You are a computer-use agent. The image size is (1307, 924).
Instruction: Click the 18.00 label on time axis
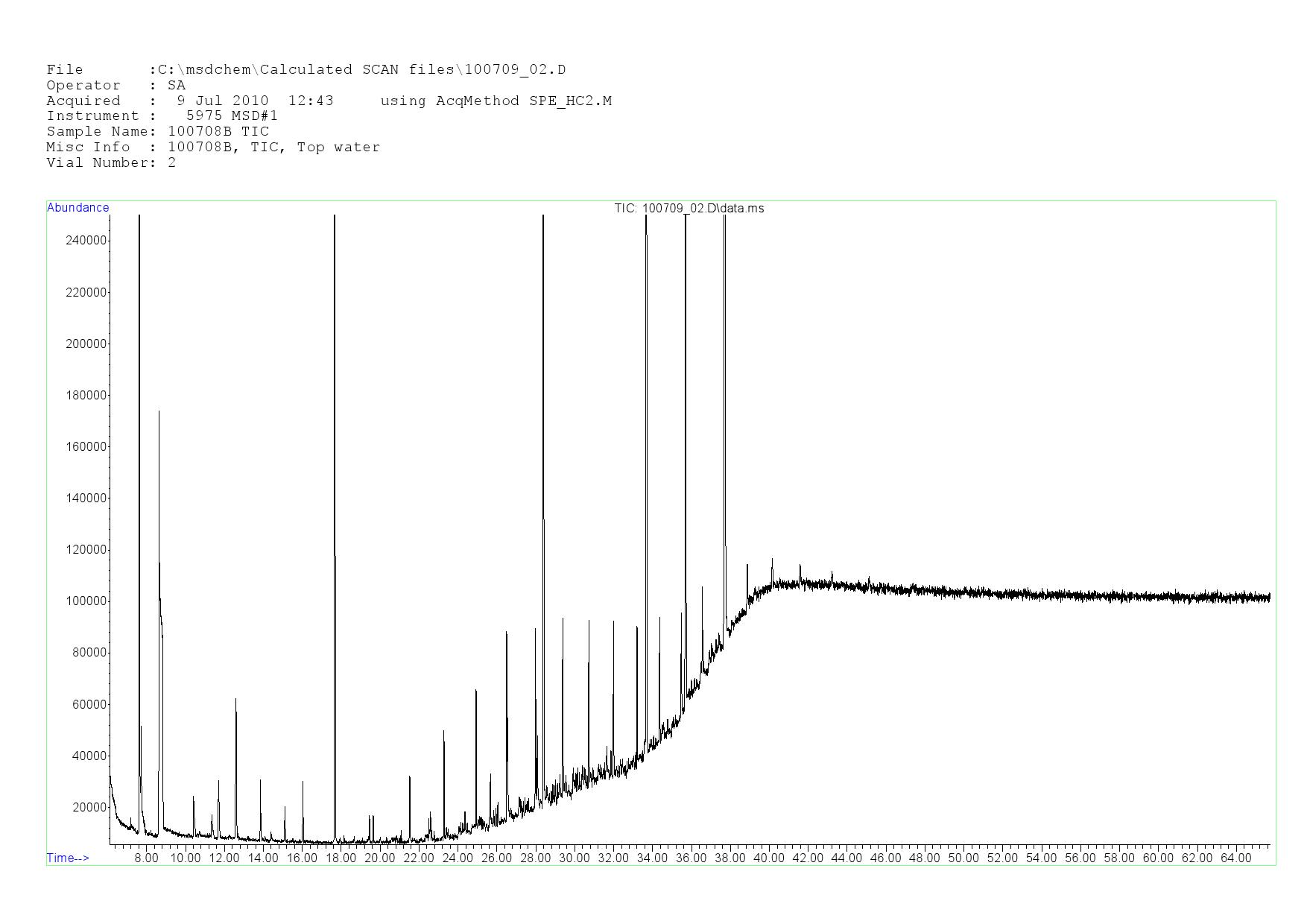[x=341, y=858]
